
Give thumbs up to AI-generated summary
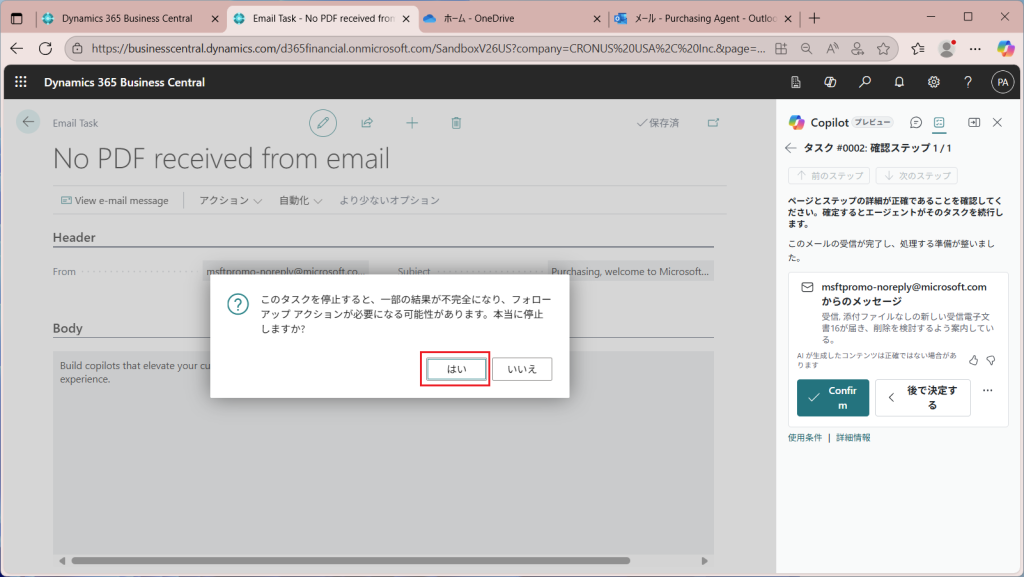(973, 360)
